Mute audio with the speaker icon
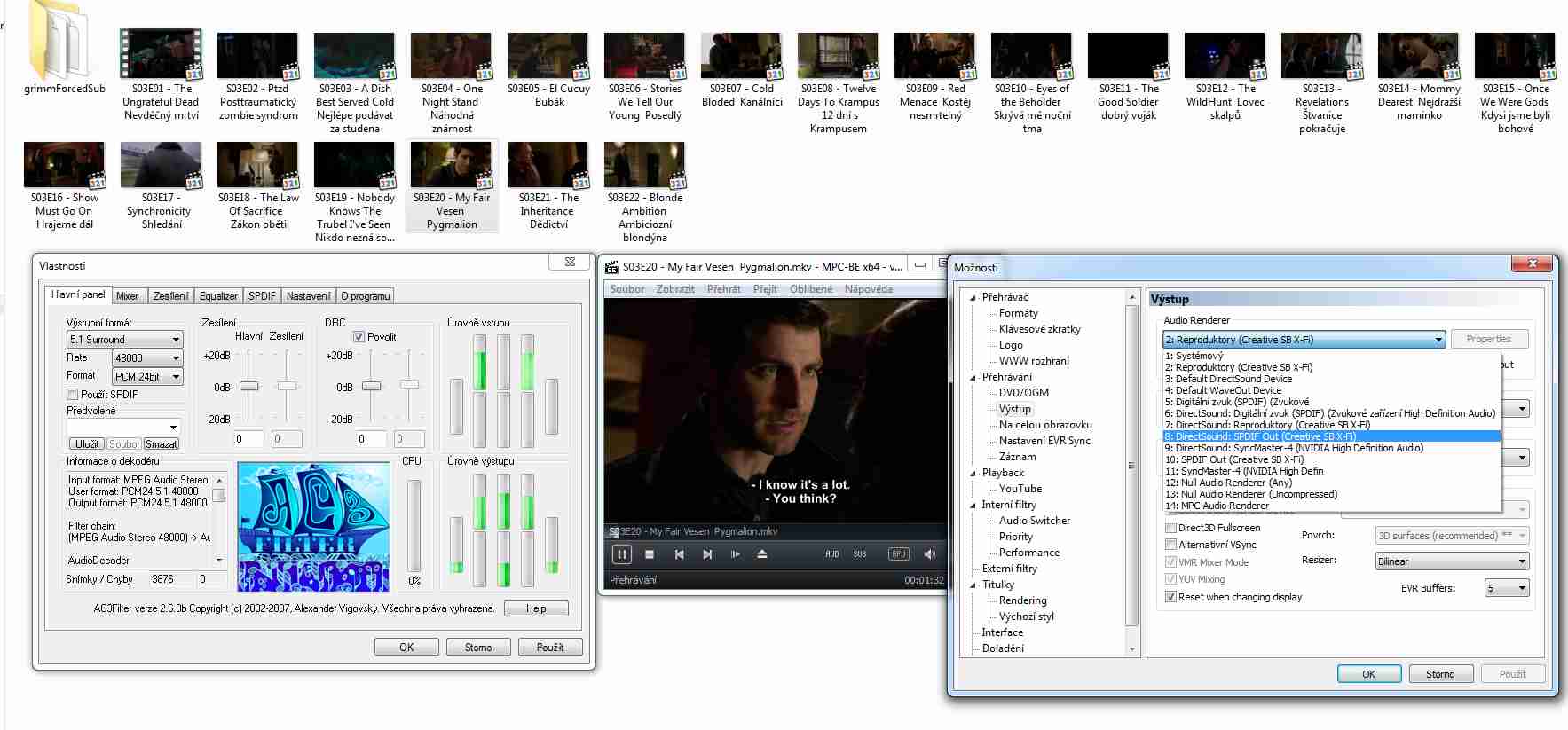 tap(929, 554)
